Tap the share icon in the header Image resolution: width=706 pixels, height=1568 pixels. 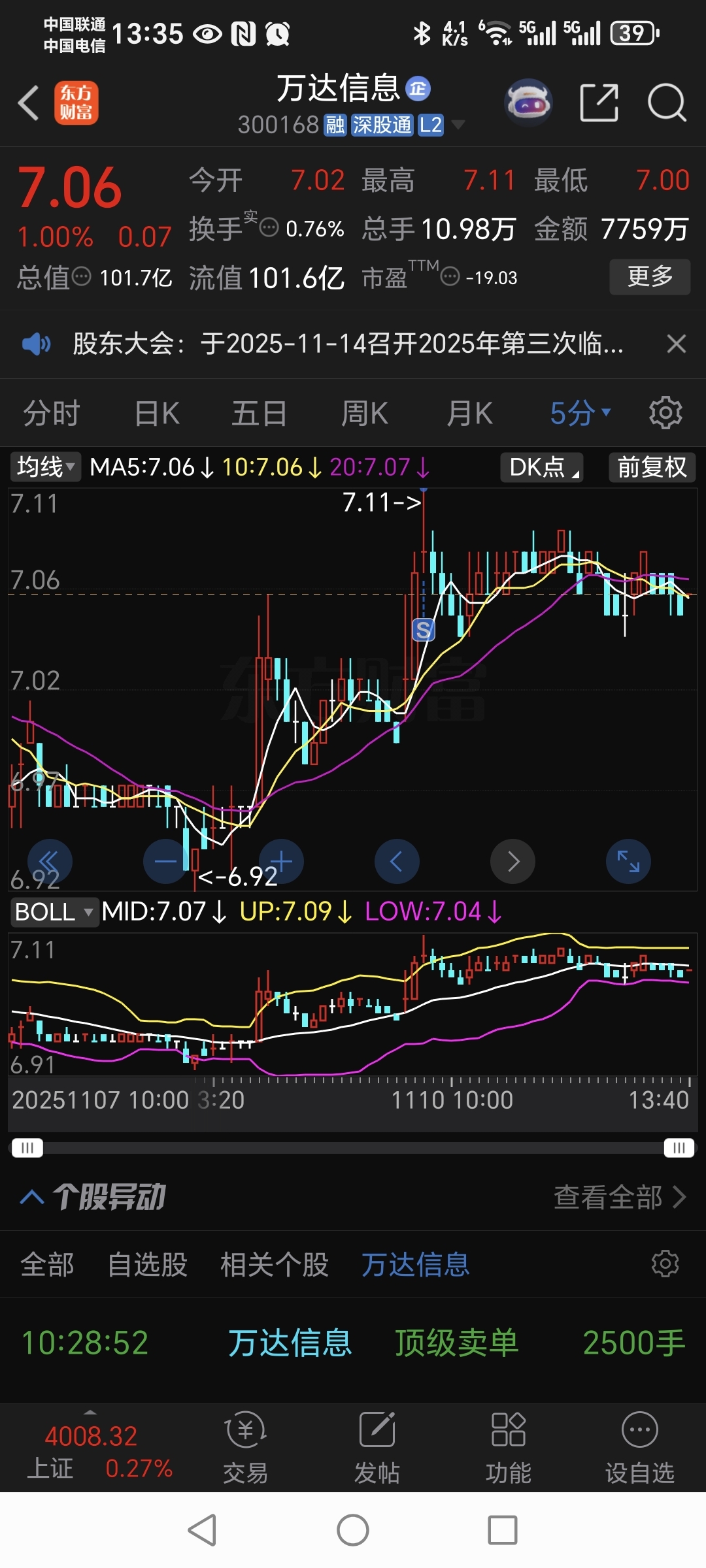tap(599, 103)
